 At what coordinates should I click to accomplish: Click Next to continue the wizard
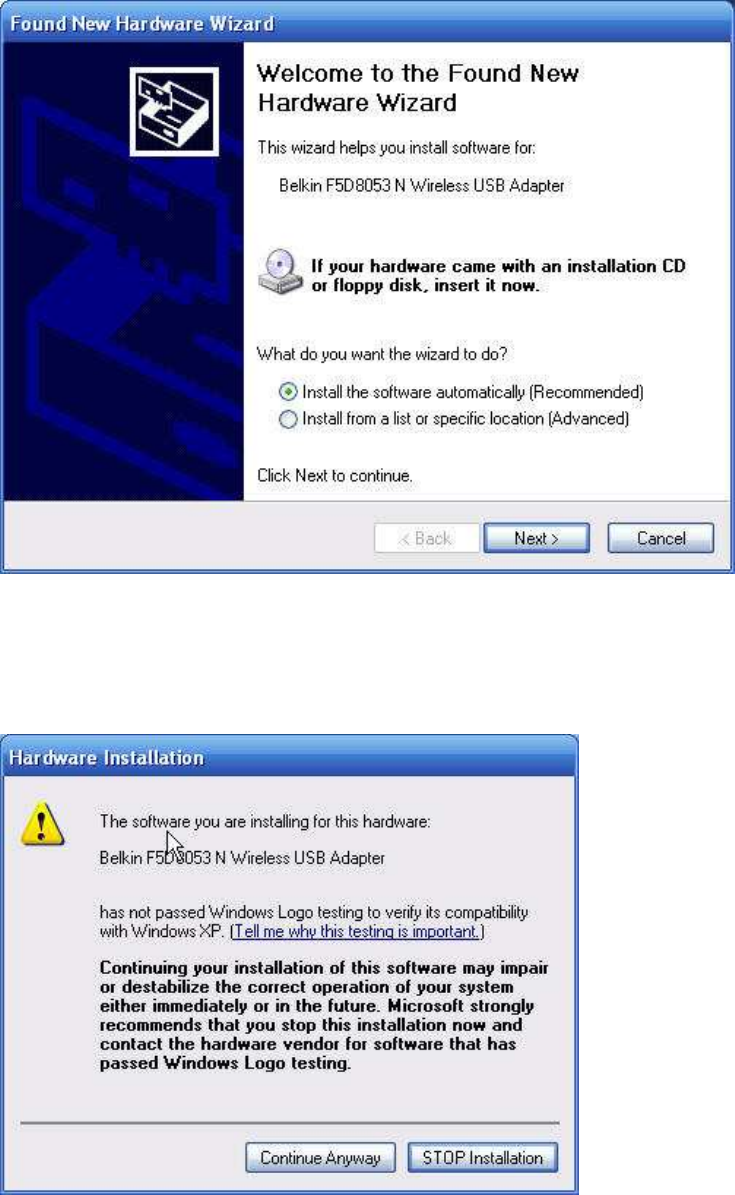coord(536,538)
